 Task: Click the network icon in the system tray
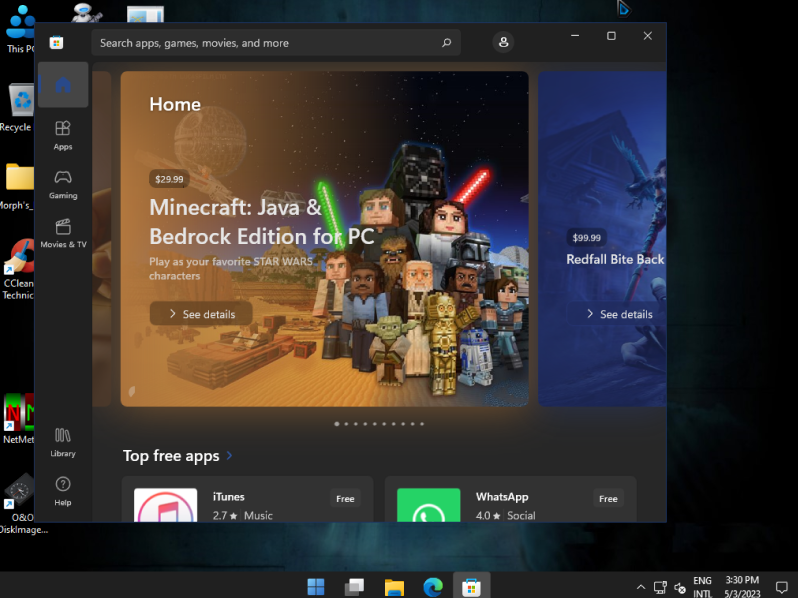[x=660, y=587]
